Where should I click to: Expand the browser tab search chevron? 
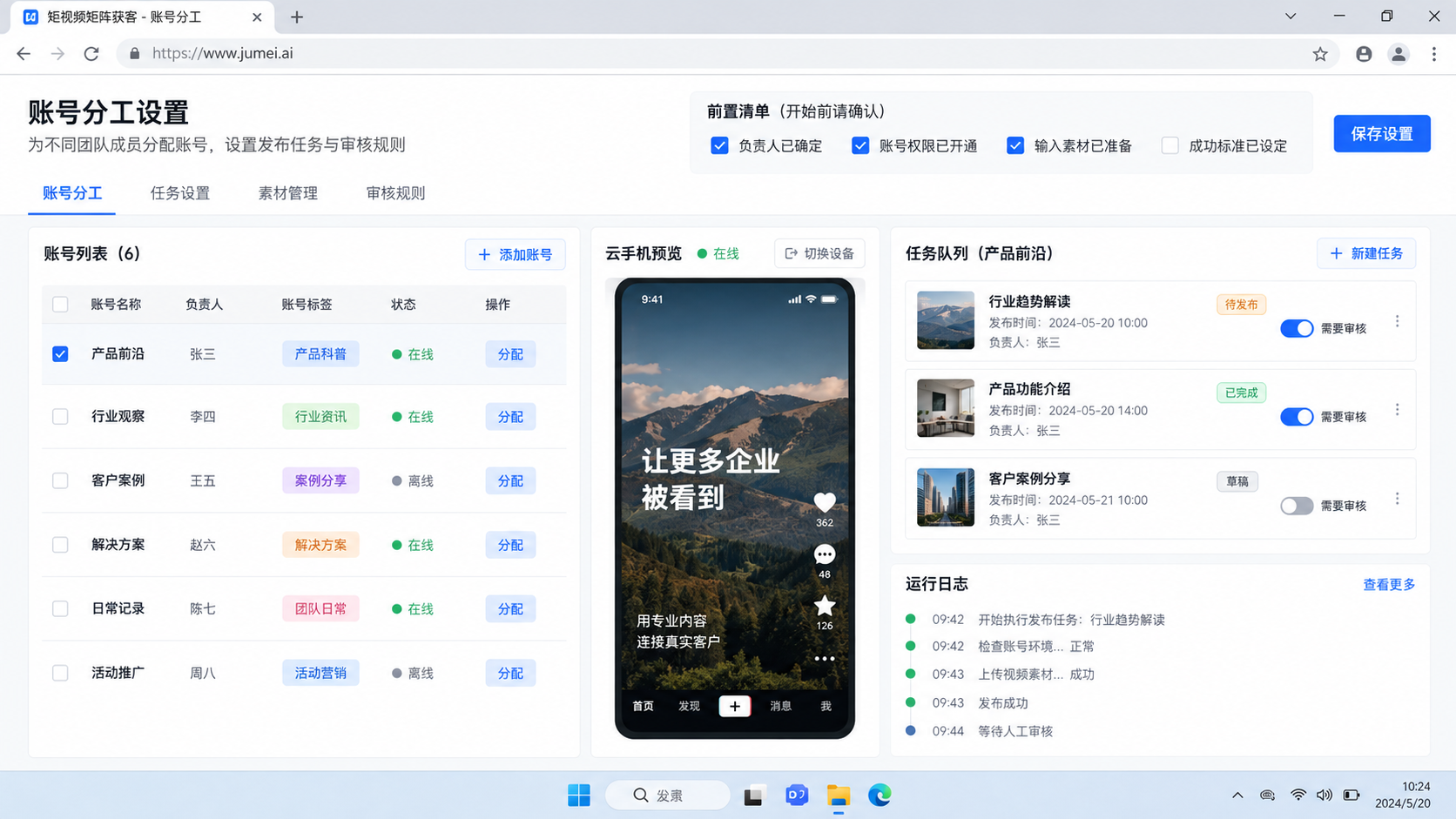click(x=1291, y=17)
